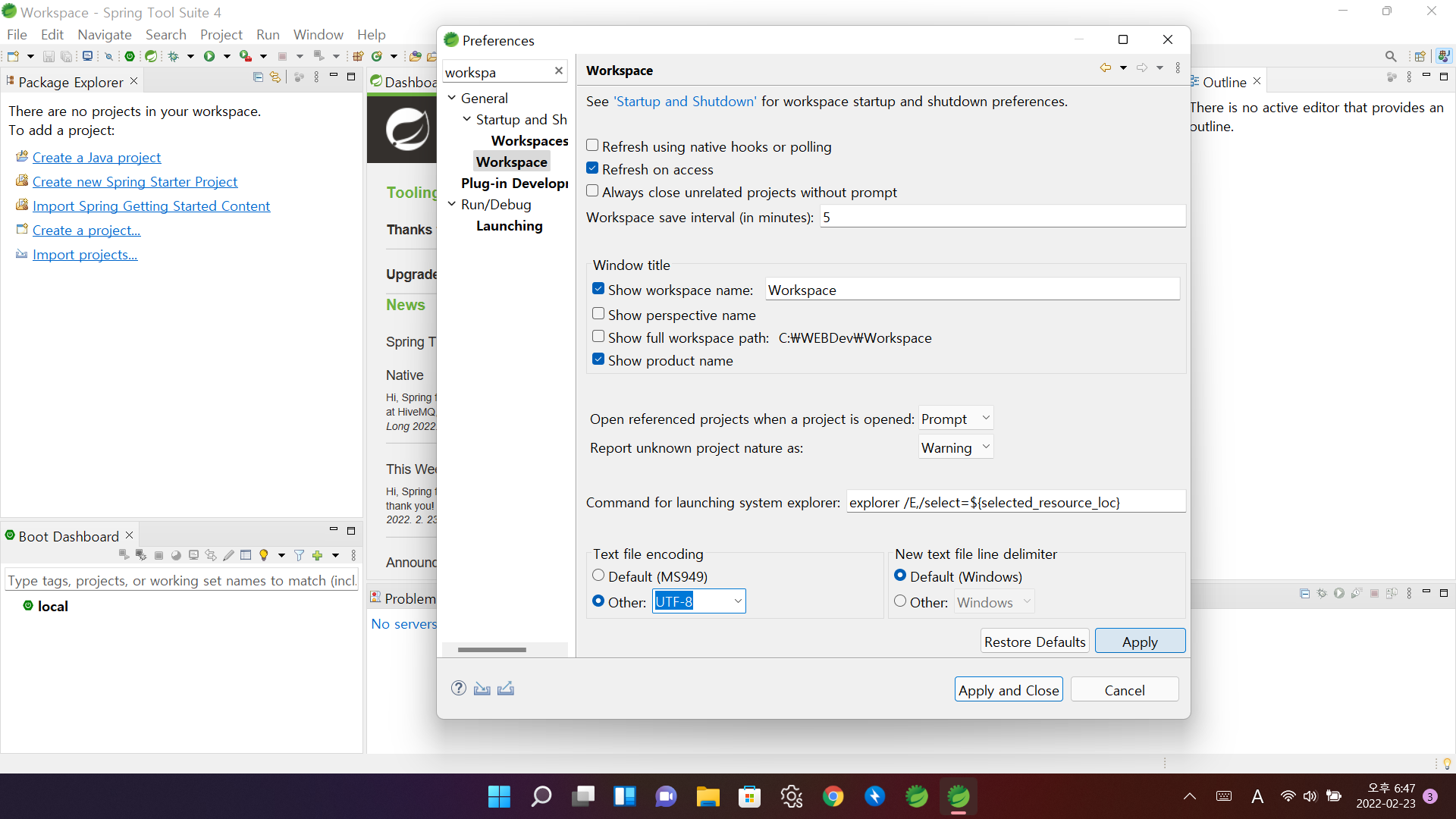Collapse the General tree node
1456x819 pixels.
coord(452,98)
